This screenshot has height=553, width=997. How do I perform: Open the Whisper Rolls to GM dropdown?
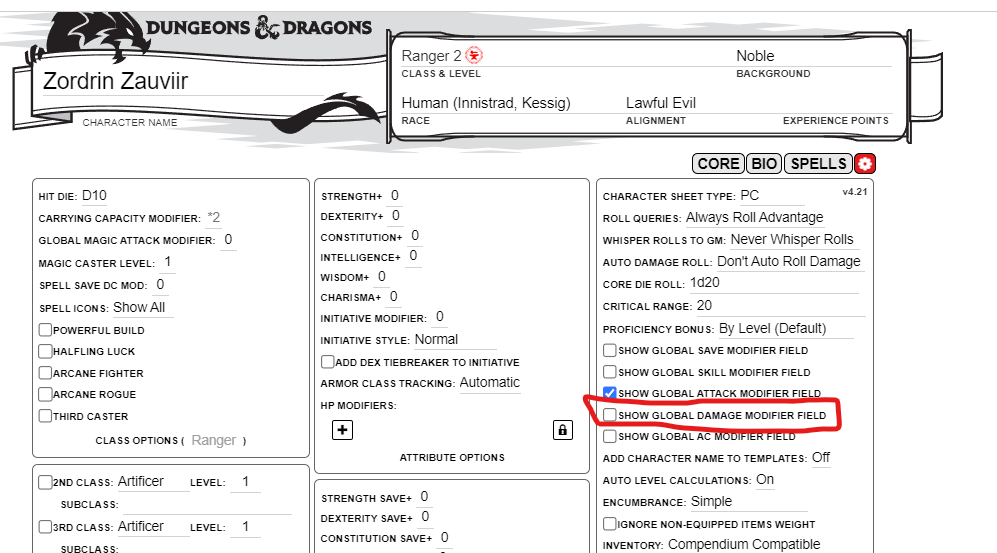pos(791,240)
